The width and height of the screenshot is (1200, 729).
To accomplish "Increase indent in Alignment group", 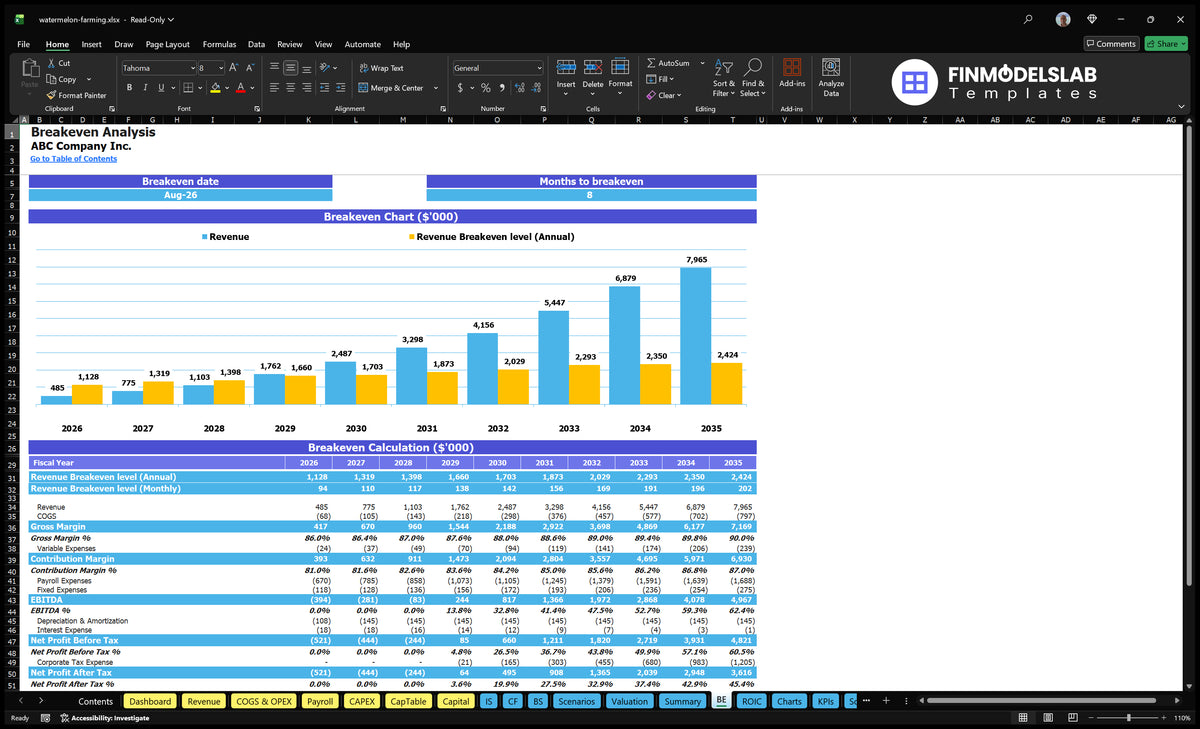I will point(342,88).
